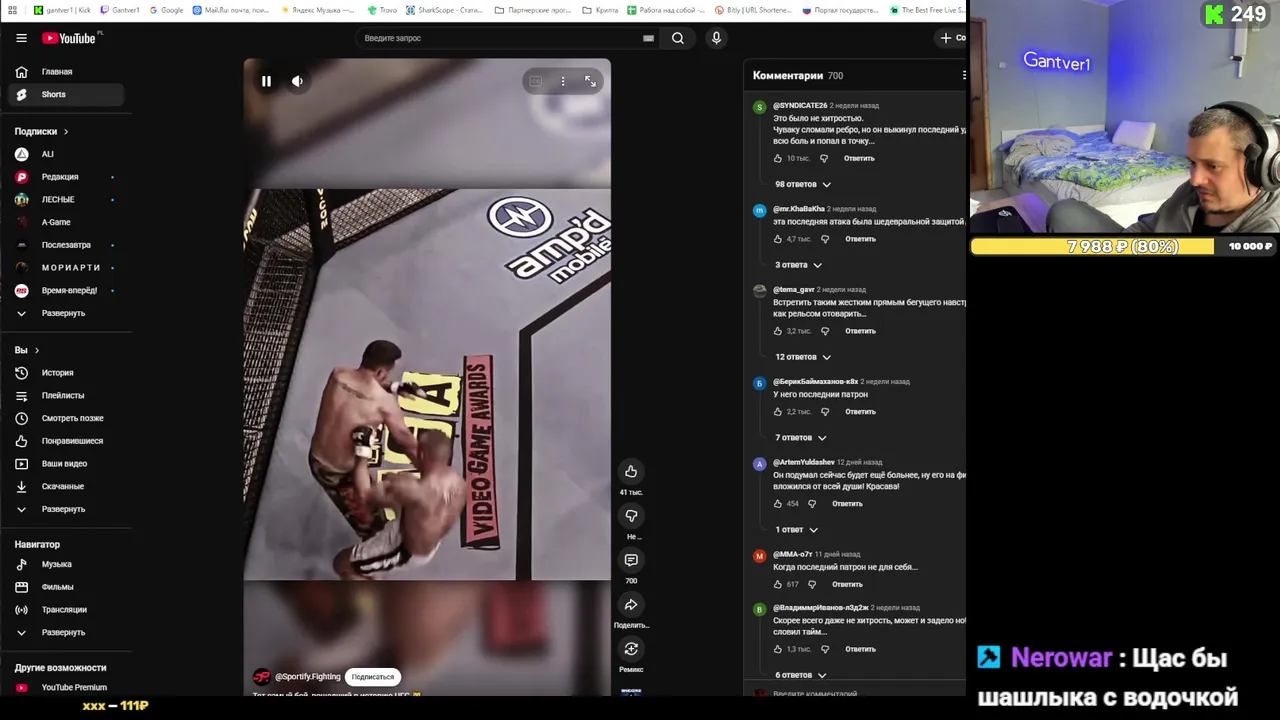The height and width of the screenshot is (720, 1280).
Task: Start voice search with microphone icon
Action: [x=716, y=38]
